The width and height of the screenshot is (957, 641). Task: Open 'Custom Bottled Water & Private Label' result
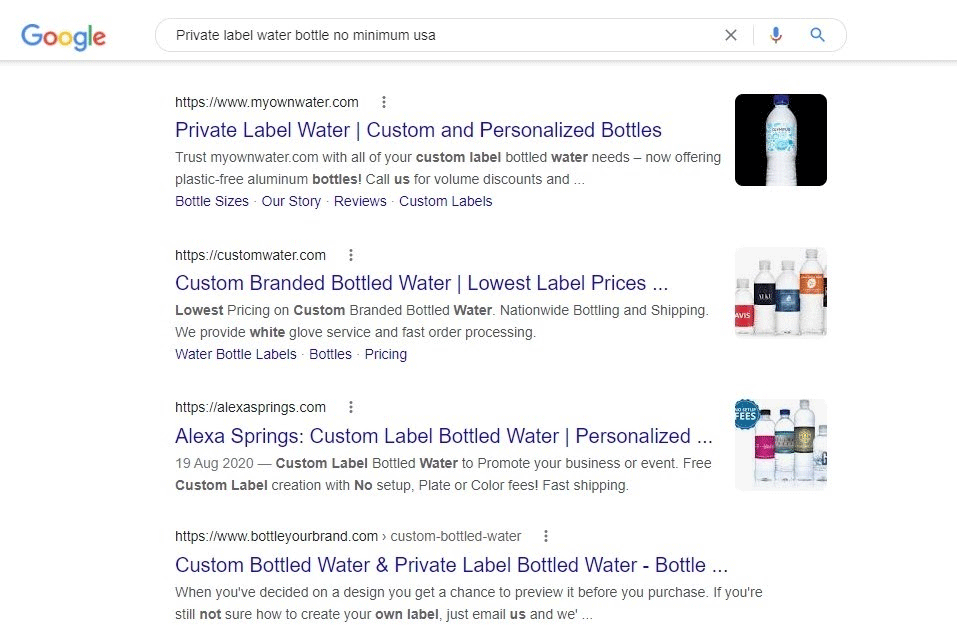(451, 564)
